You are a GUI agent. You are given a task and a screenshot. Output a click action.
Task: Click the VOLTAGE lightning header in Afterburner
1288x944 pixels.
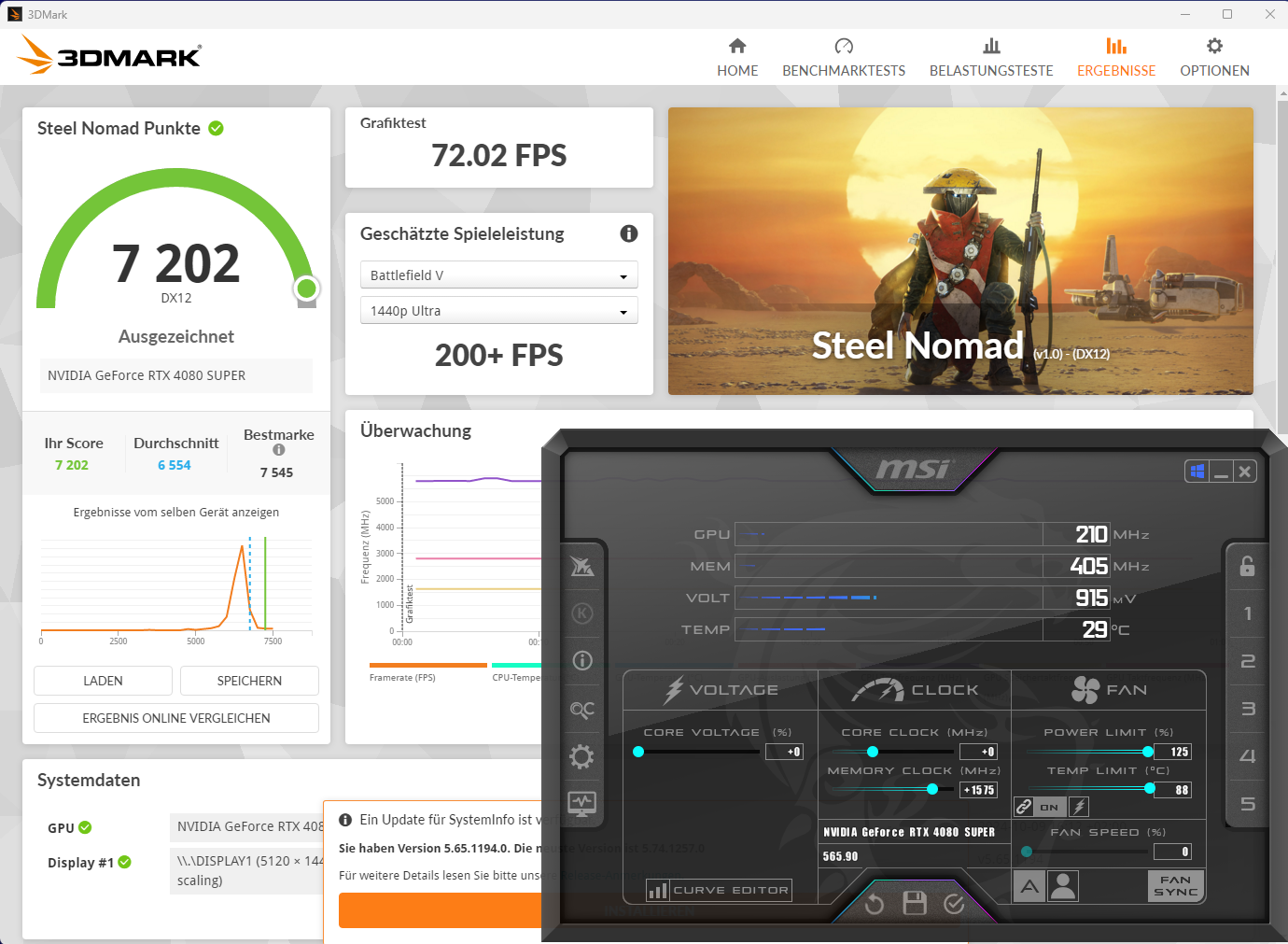(x=721, y=690)
